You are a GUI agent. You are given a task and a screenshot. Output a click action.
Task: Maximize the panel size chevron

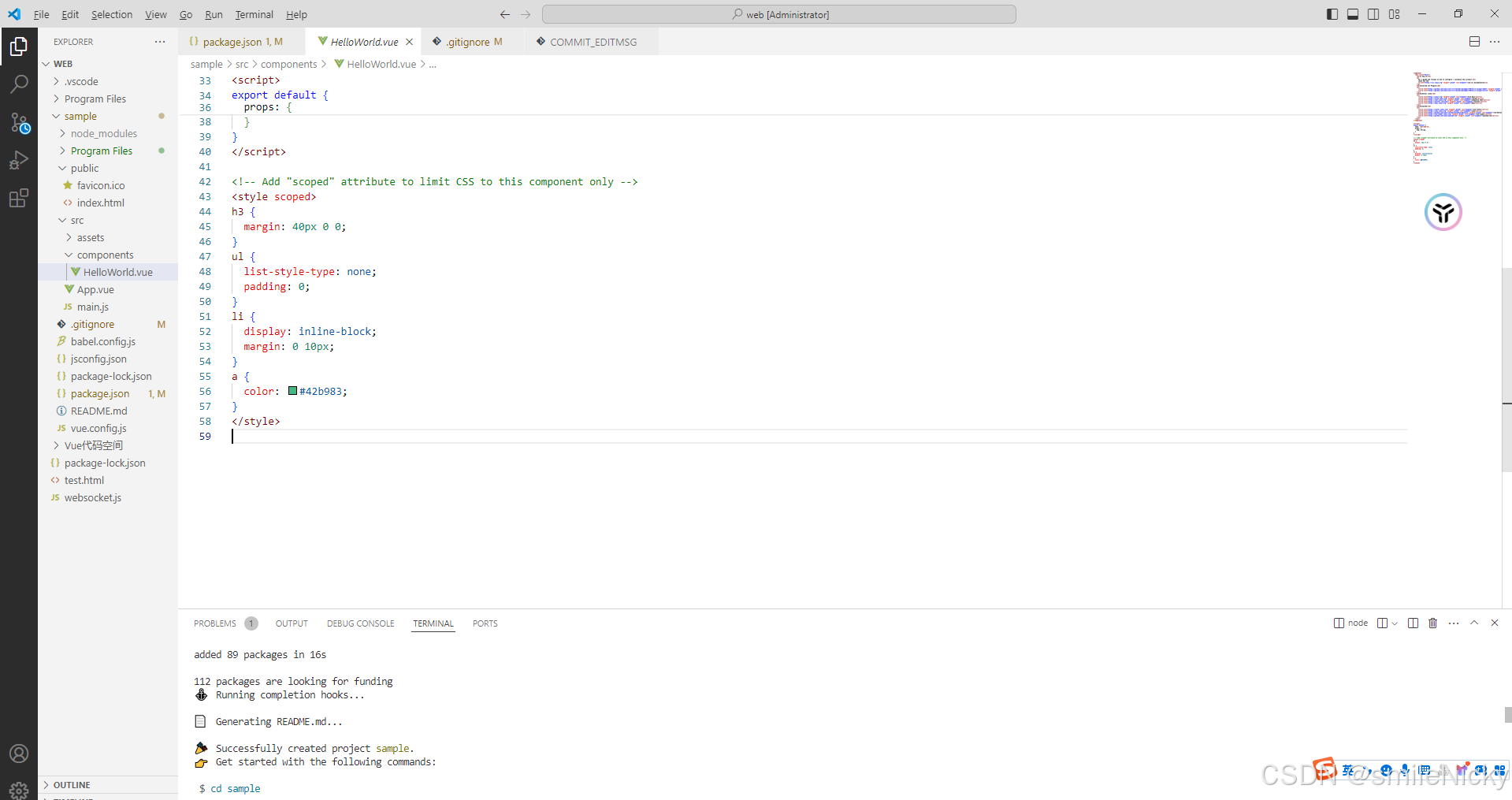[x=1474, y=623]
